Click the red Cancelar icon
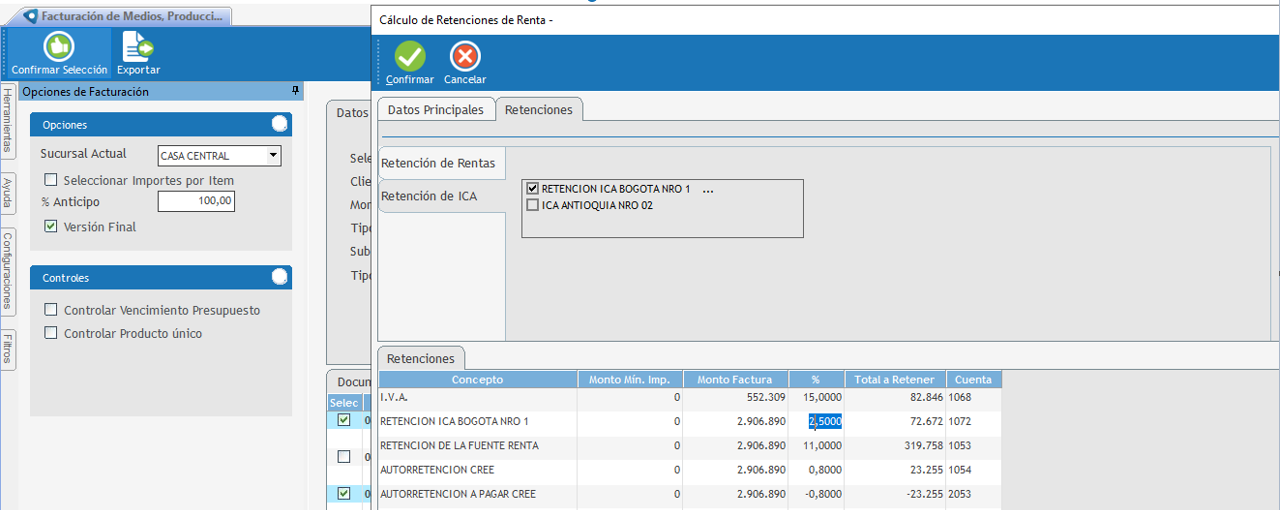Screen dimensions: 1280x510 click(x=465, y=57)
